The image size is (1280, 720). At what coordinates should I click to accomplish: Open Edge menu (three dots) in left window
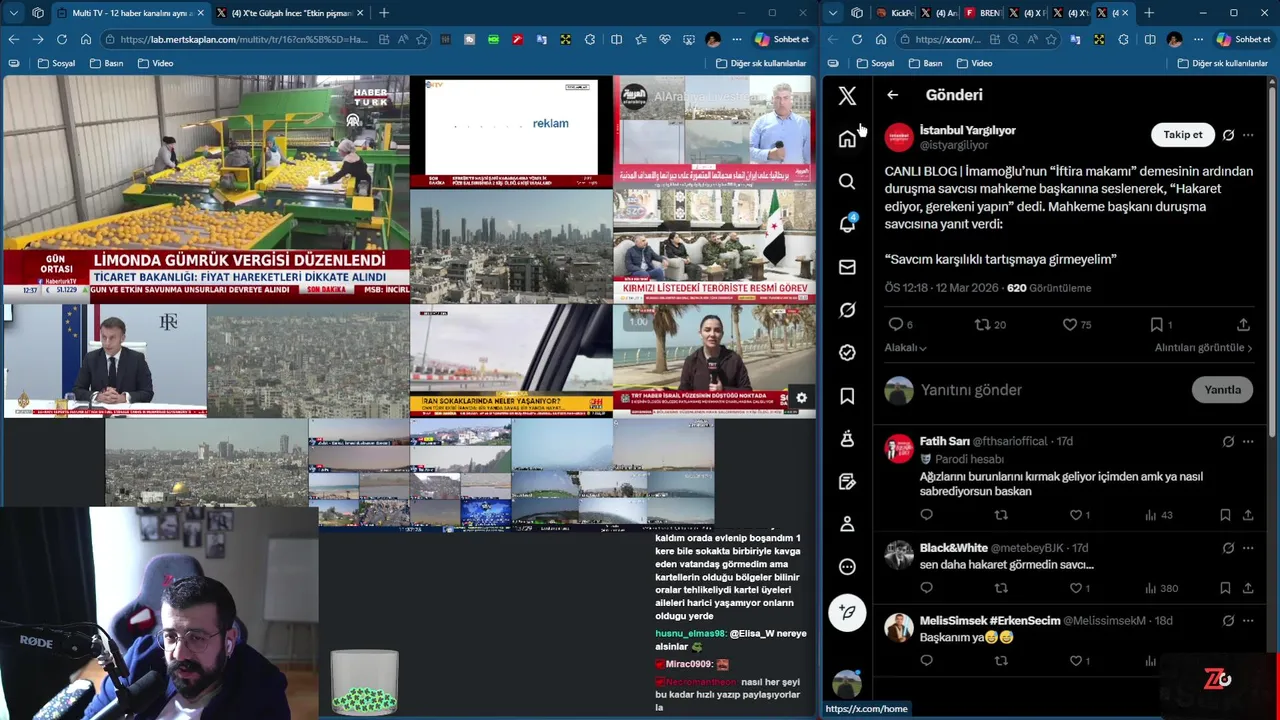pos(737,39)
